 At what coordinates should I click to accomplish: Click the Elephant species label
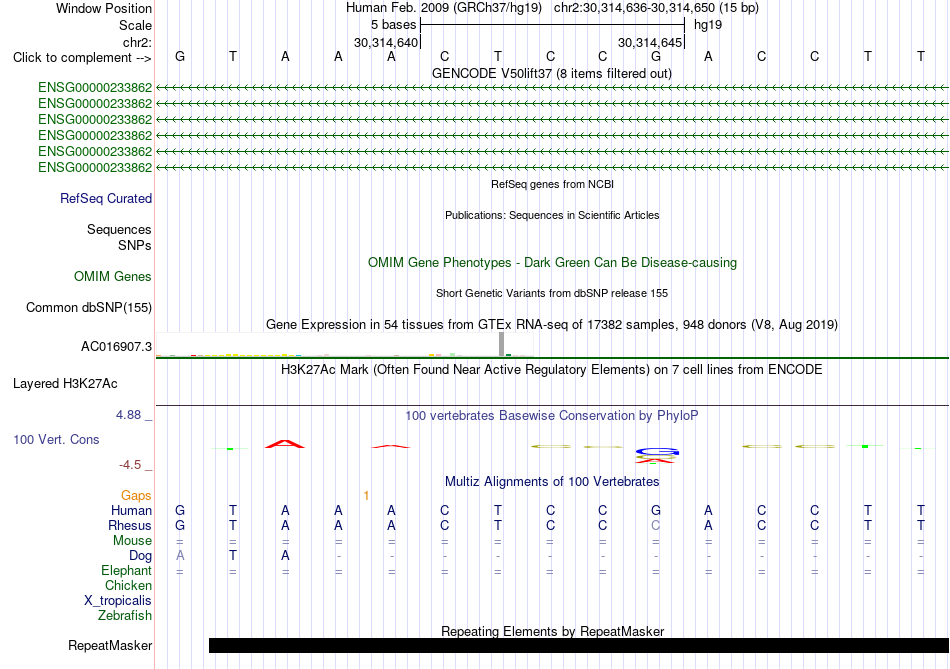pos(127,570)
